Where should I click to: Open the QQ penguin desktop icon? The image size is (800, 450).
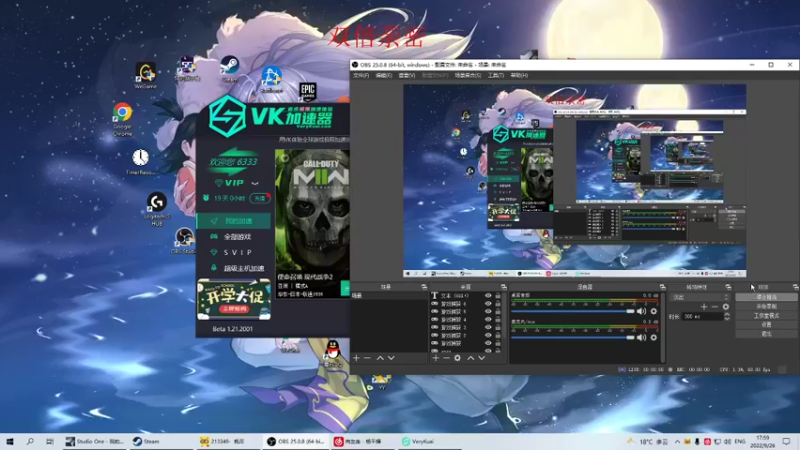(x=333, y=353)
